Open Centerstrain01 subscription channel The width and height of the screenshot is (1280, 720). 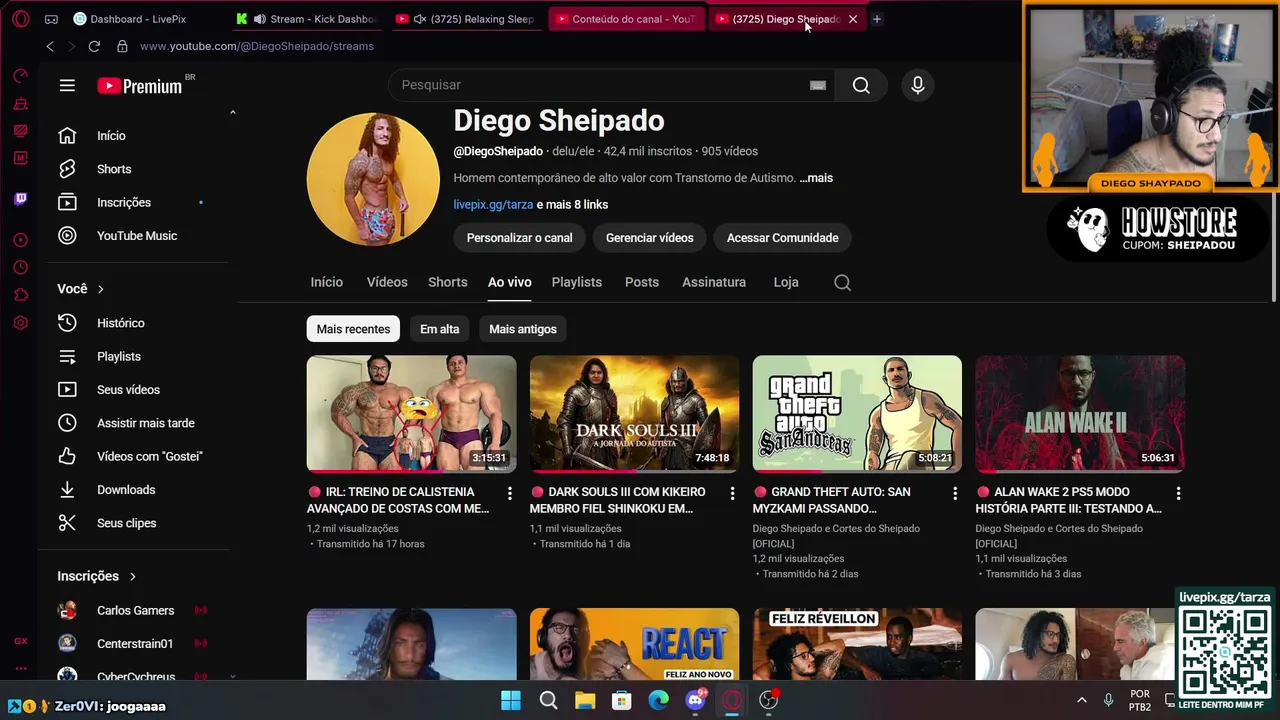coord(133,644)
